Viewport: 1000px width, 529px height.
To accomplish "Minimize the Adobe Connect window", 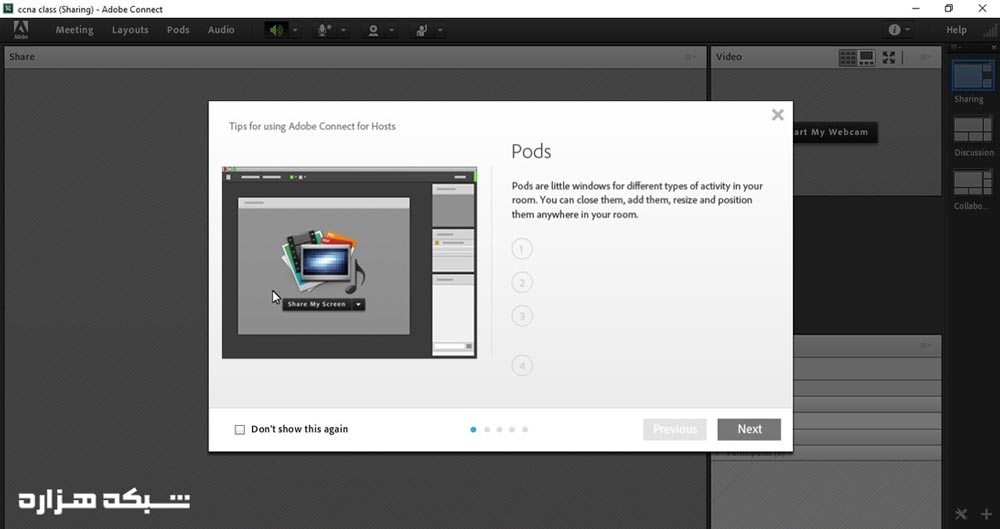I will coord(916,9).
